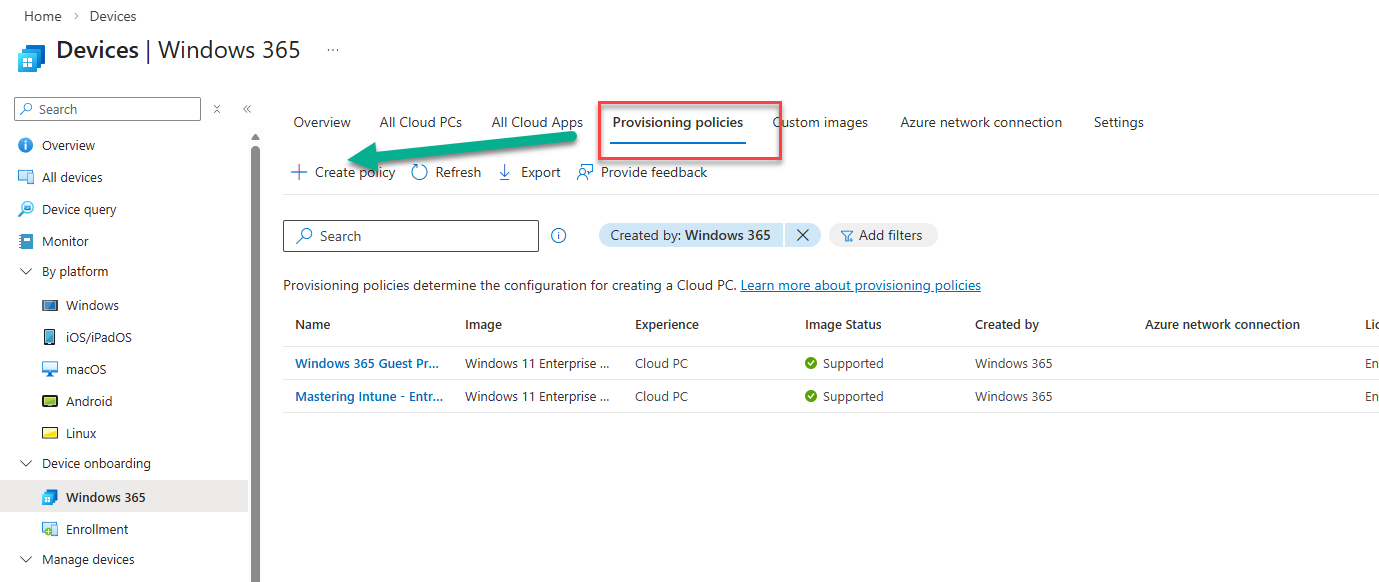Click the info icon beside search box

click(559, 236)
